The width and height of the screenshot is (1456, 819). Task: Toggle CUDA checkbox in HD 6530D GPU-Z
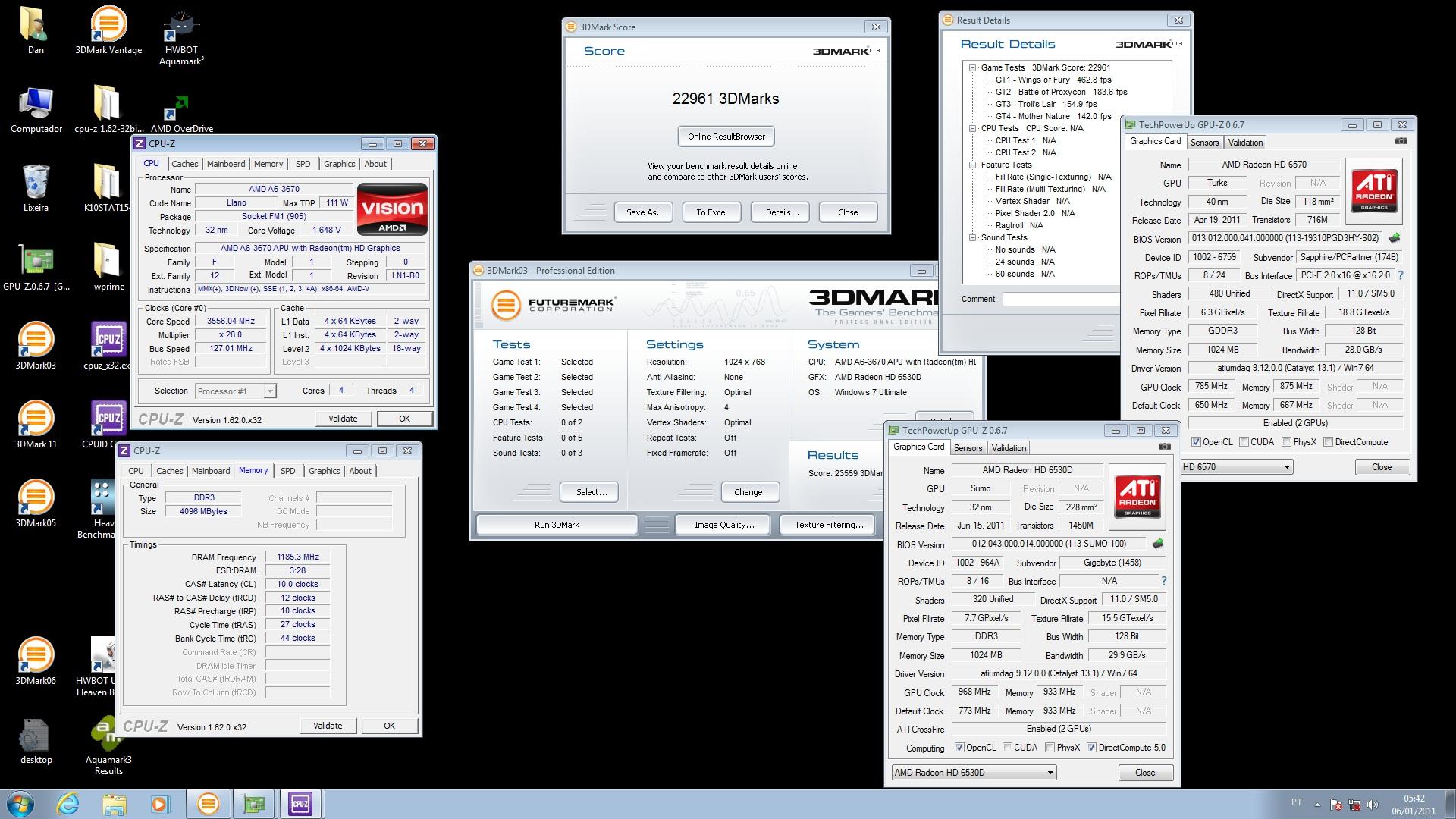1007,748
